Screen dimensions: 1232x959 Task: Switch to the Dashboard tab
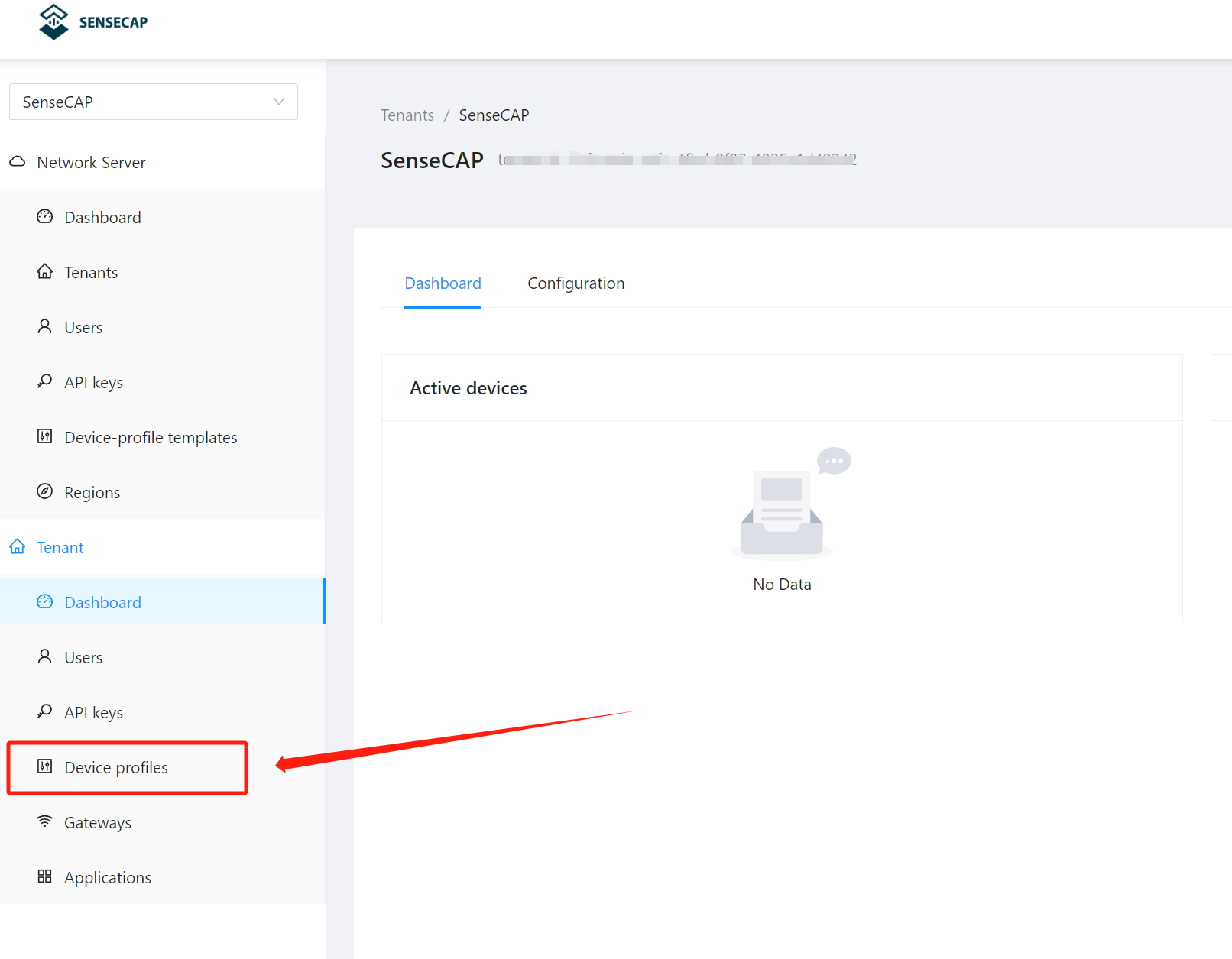point(443,283)
